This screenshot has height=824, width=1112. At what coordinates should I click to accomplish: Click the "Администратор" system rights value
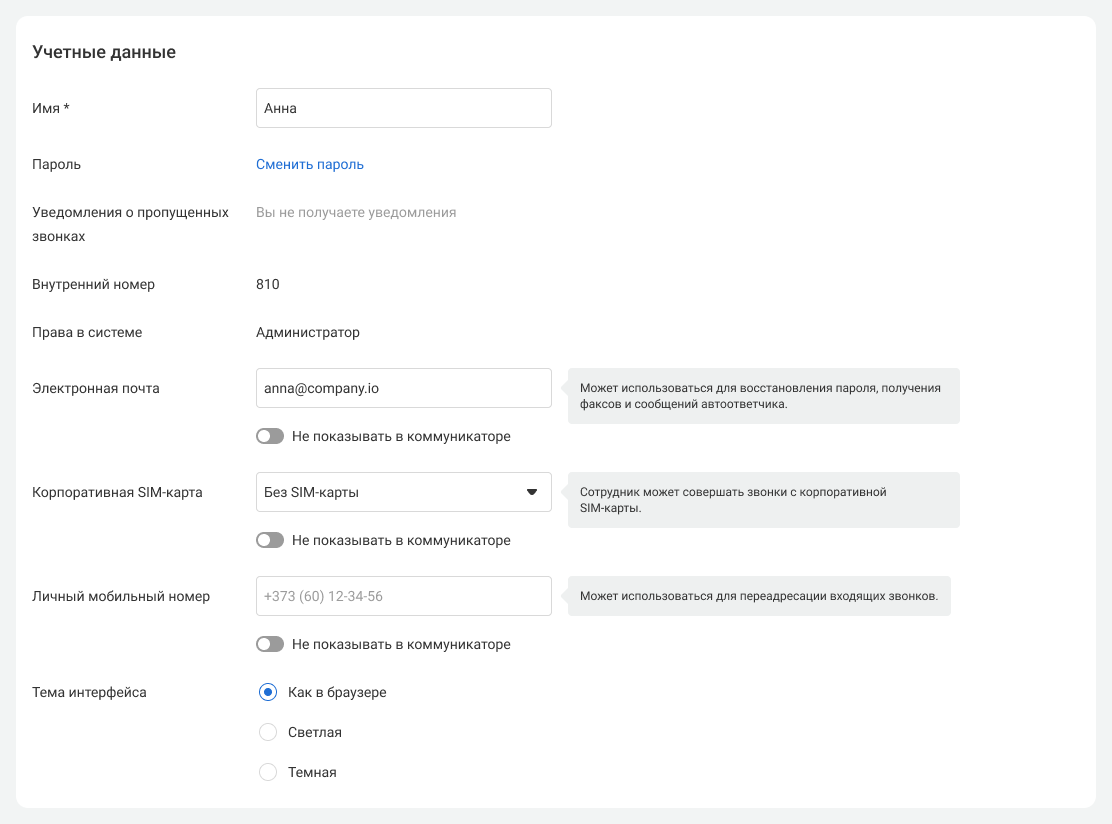tap(308, 333)
